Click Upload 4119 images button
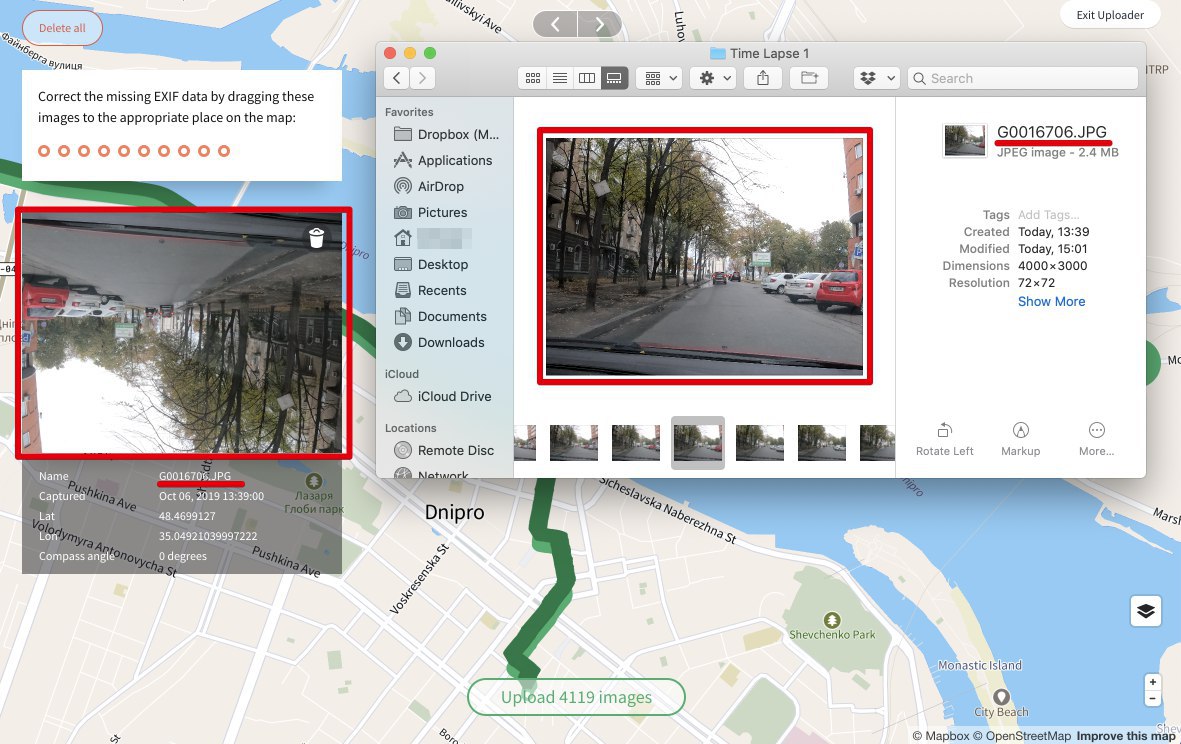This screenshot has width=1181, height=744. [x=576, y=697]
